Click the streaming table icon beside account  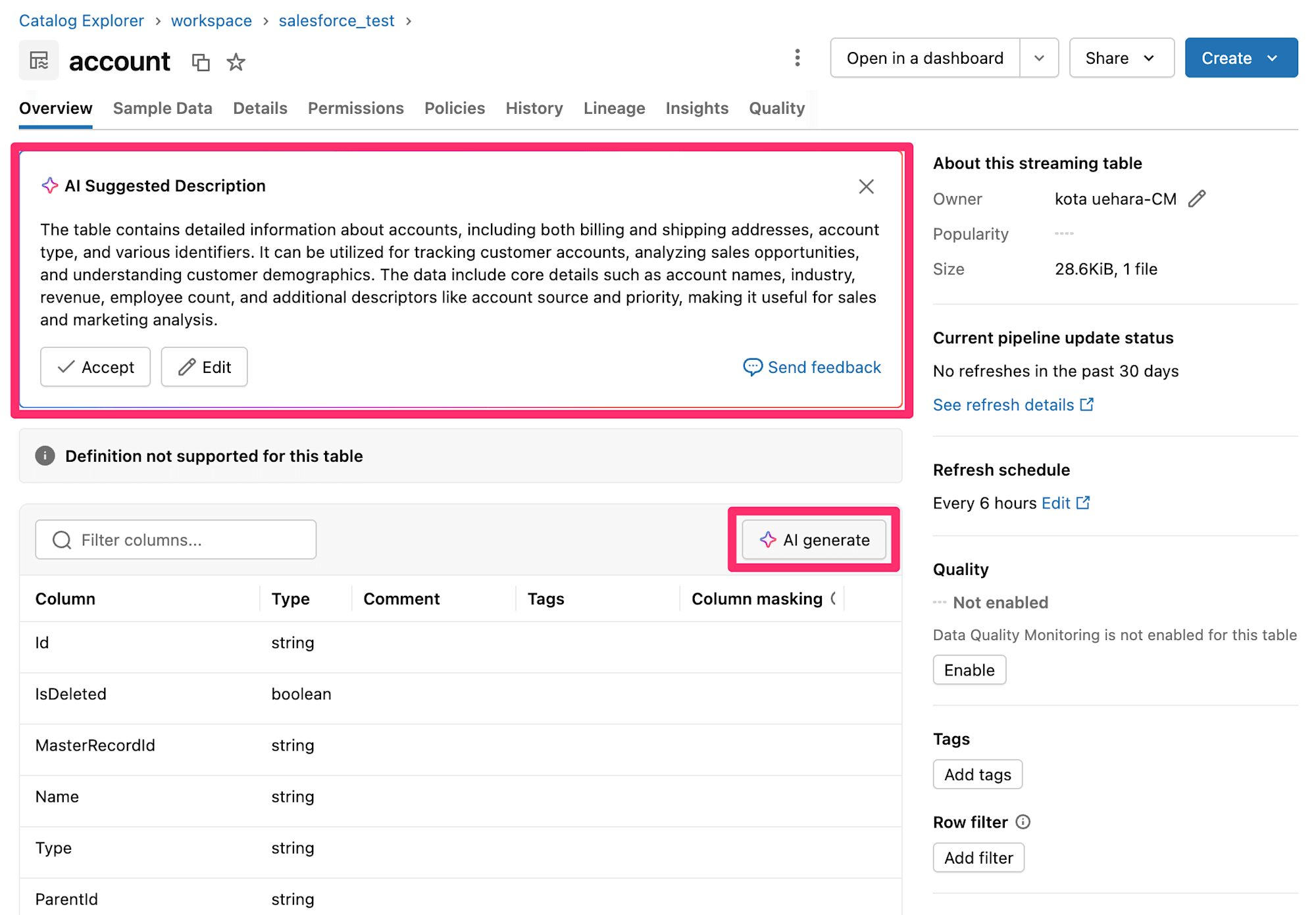(39, 61)
